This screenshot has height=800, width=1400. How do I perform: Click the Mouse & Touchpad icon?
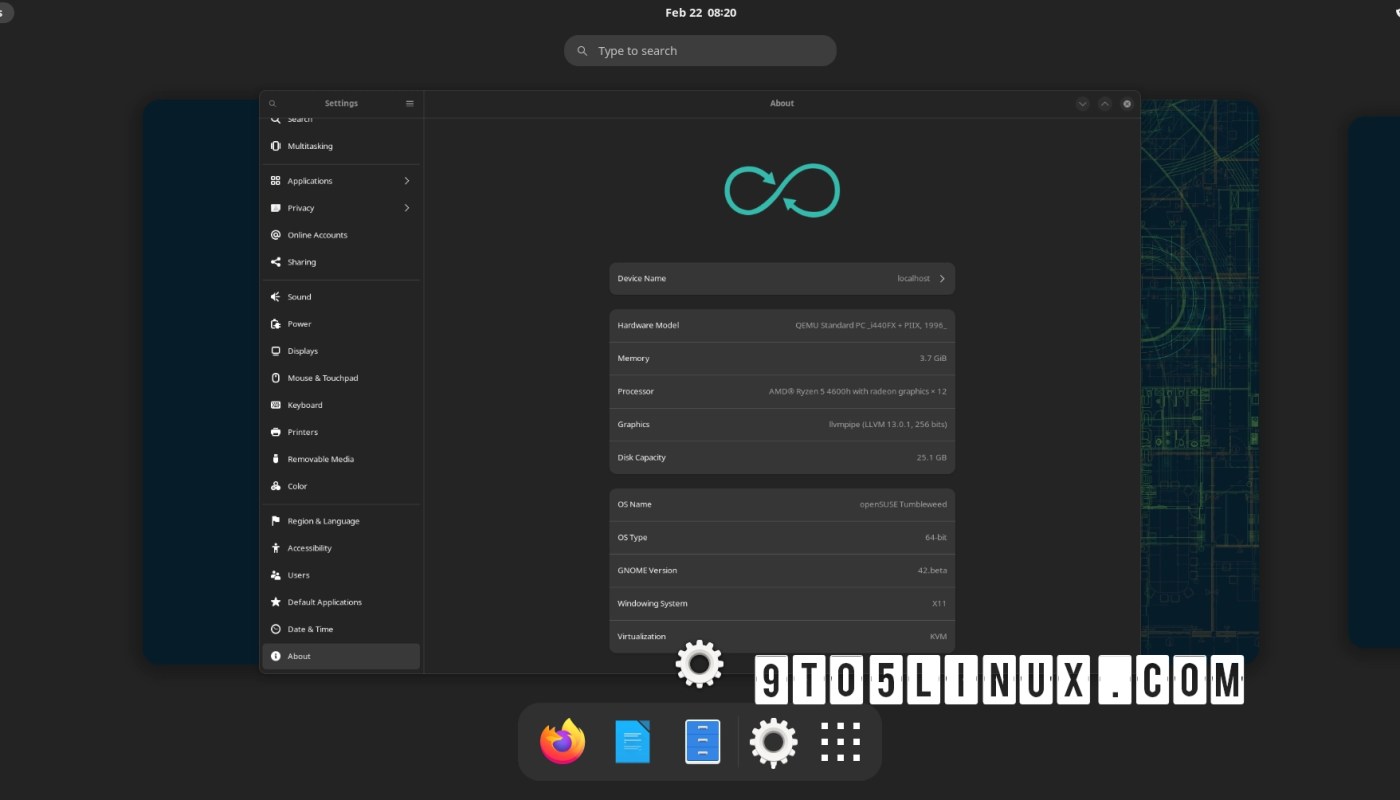pos(276,378)
